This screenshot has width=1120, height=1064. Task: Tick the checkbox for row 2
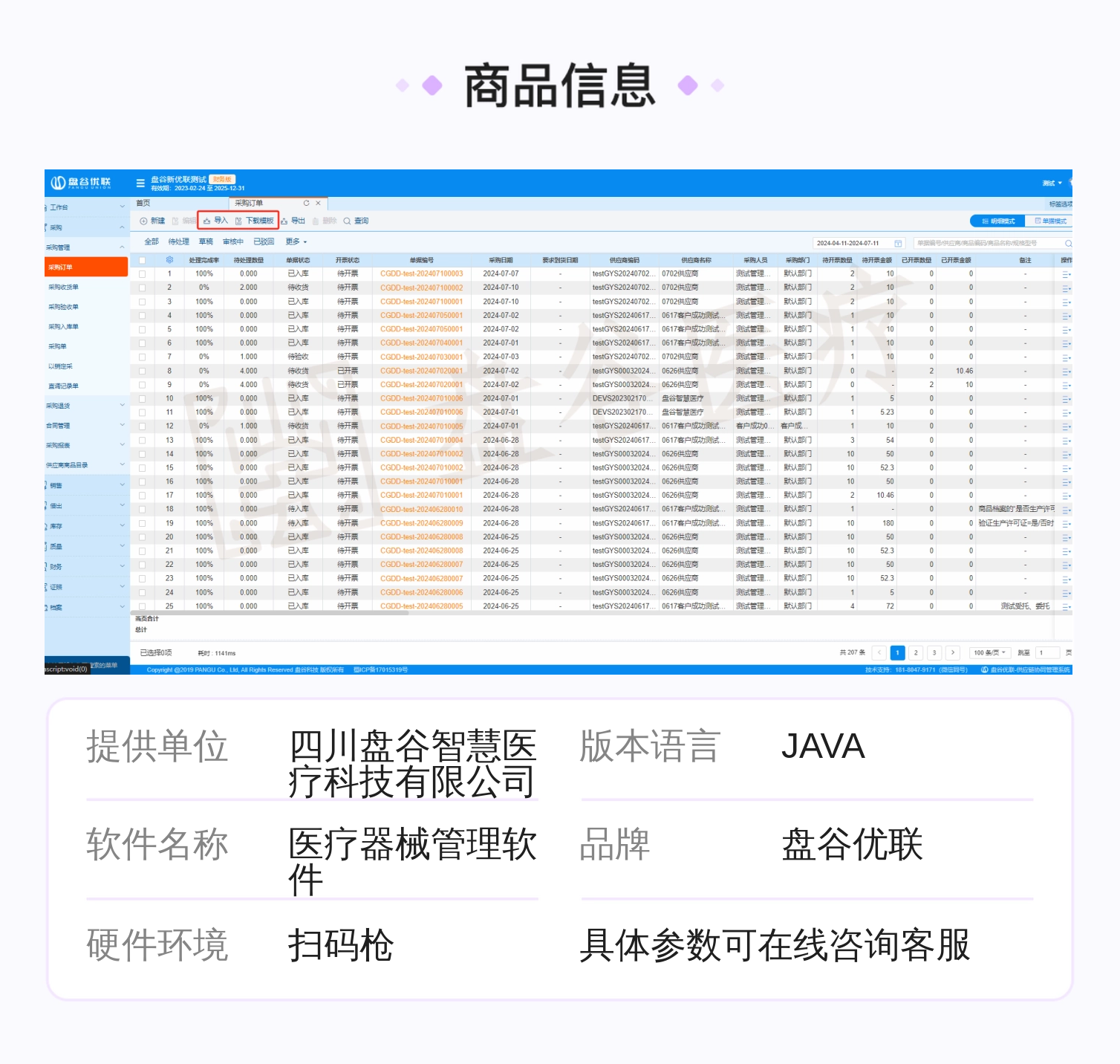[142, 288]
